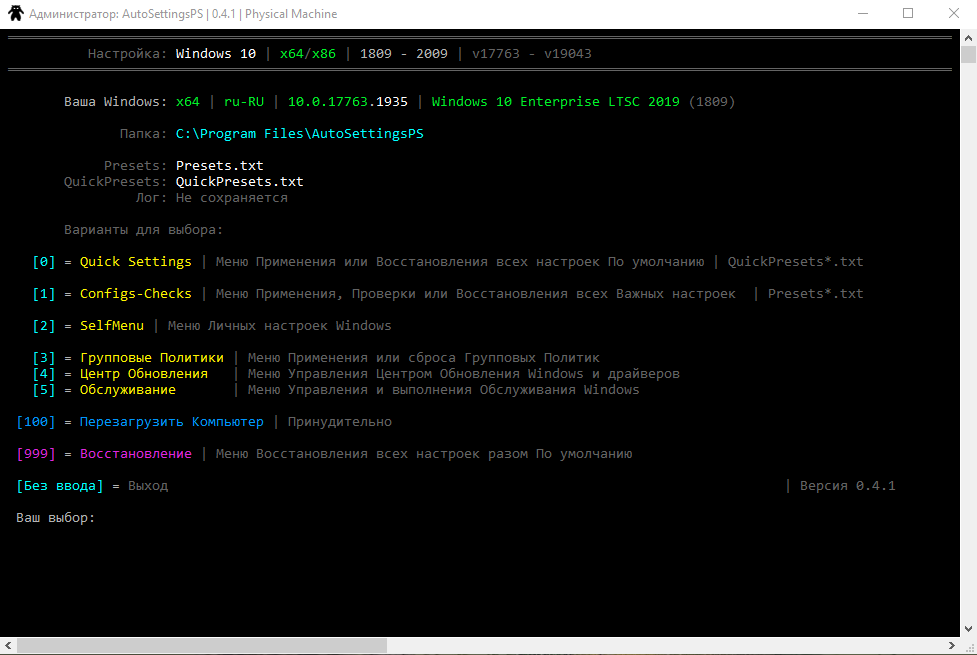Click the "Не сохраняется" log status text
This screenshot has height=655, width=977.
[231, 198]
